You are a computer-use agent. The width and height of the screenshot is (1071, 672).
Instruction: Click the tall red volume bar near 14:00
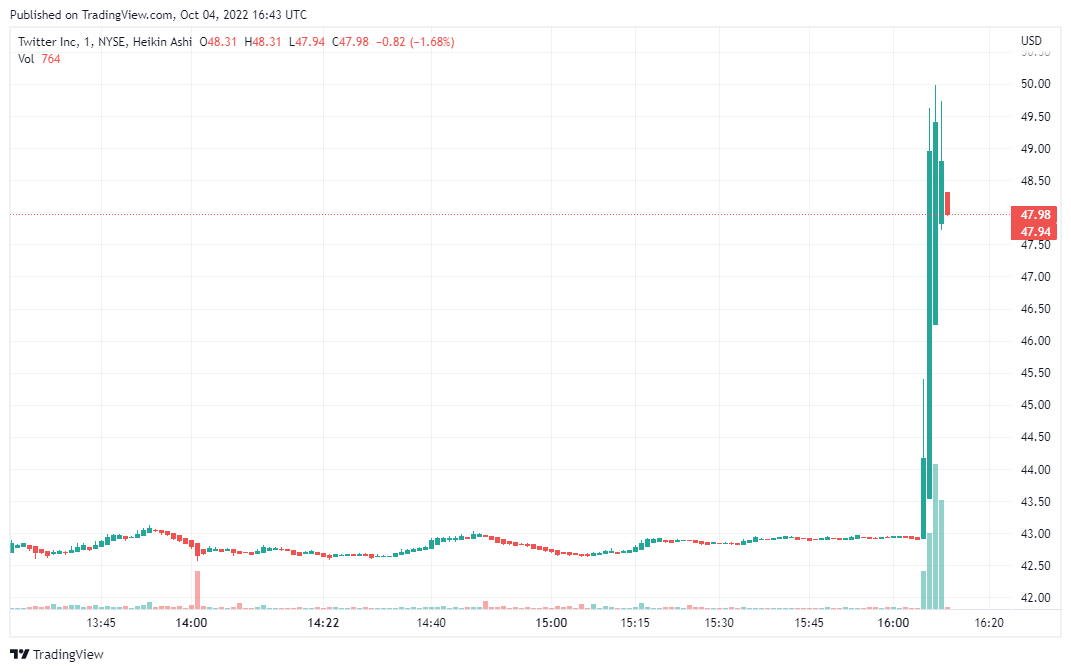pos(198,589)
